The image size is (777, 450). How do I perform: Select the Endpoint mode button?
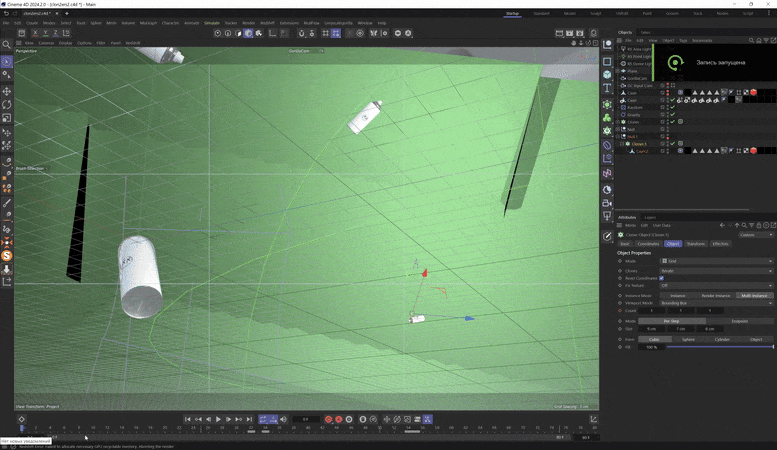pyautogui.click(x=739, y=321)
